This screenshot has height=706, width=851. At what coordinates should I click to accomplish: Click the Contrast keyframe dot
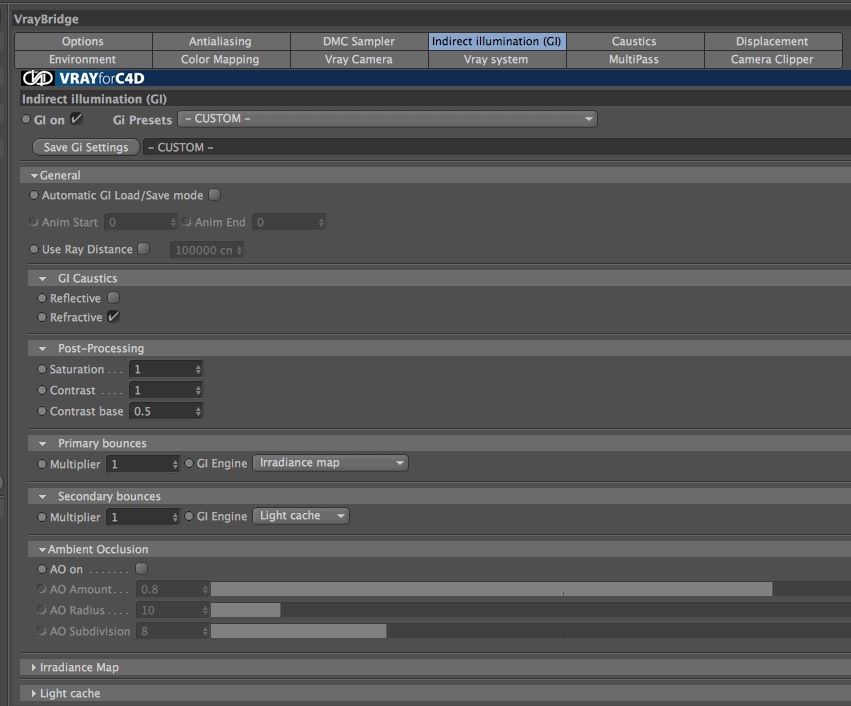pyautogui.click(x=42, y=390)
